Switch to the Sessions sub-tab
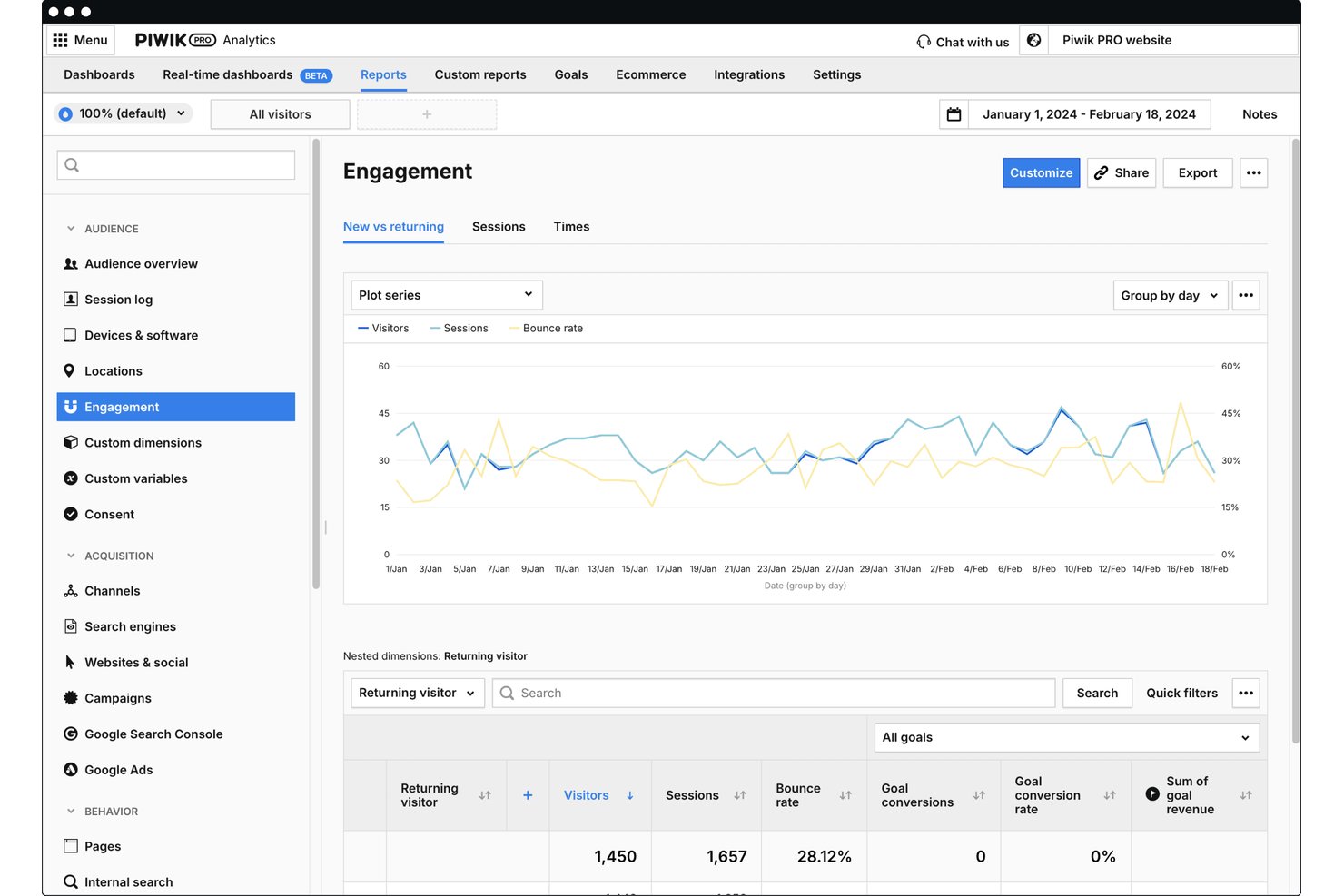This screenshot has width=1344, height=896. tap(499, 227)
